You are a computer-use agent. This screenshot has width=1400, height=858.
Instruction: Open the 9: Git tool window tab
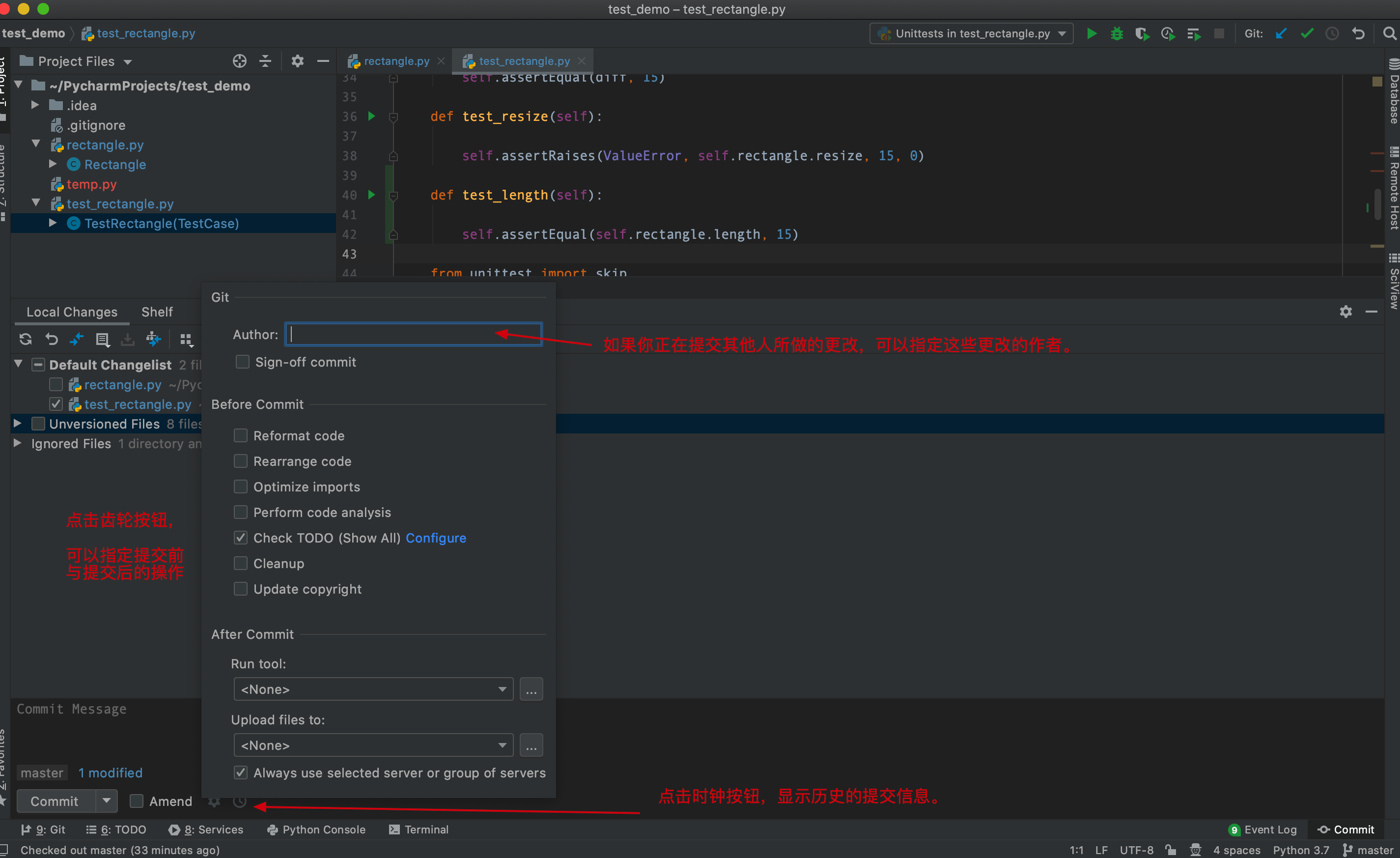pos(43,829)
